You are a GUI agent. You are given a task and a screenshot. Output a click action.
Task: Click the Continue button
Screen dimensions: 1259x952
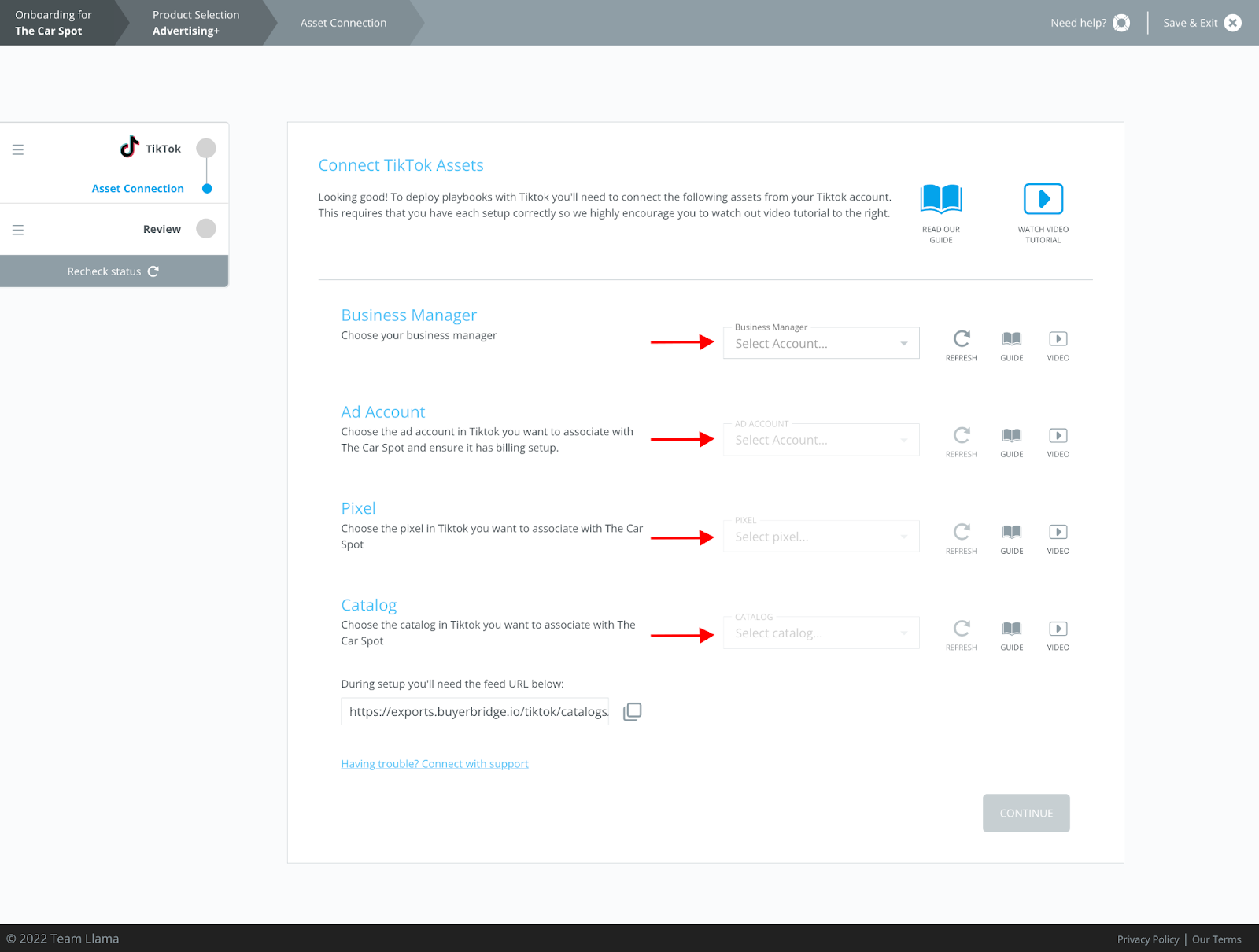pos(1026,813)
